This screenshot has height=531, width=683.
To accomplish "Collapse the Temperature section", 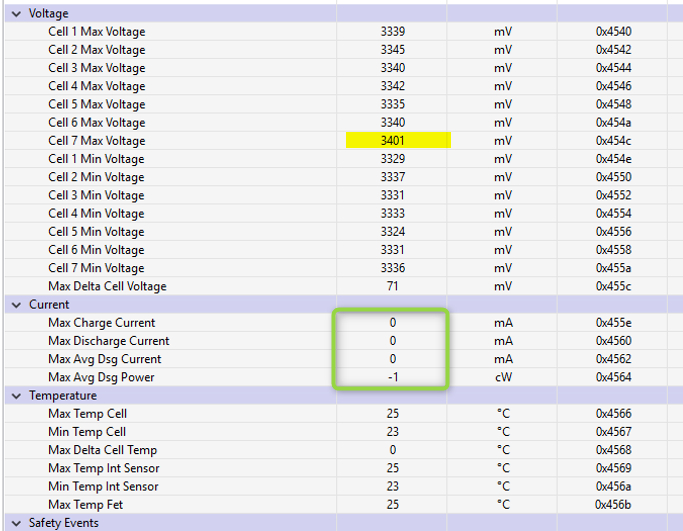I will 16,396.
